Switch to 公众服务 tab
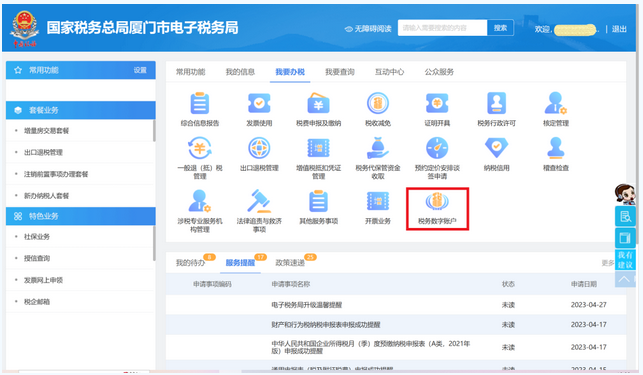 439,72
